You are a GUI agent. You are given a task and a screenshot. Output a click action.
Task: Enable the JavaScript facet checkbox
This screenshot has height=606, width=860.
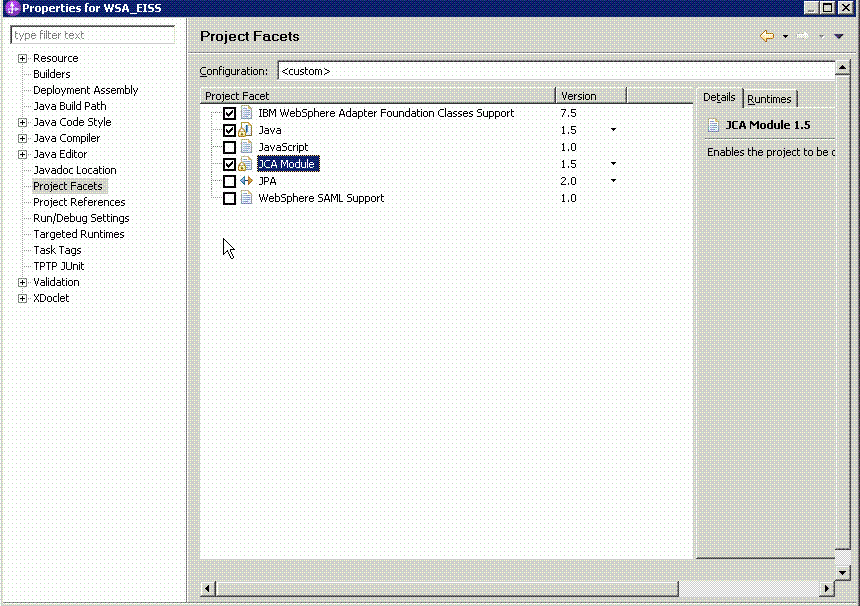coord(229,148)
